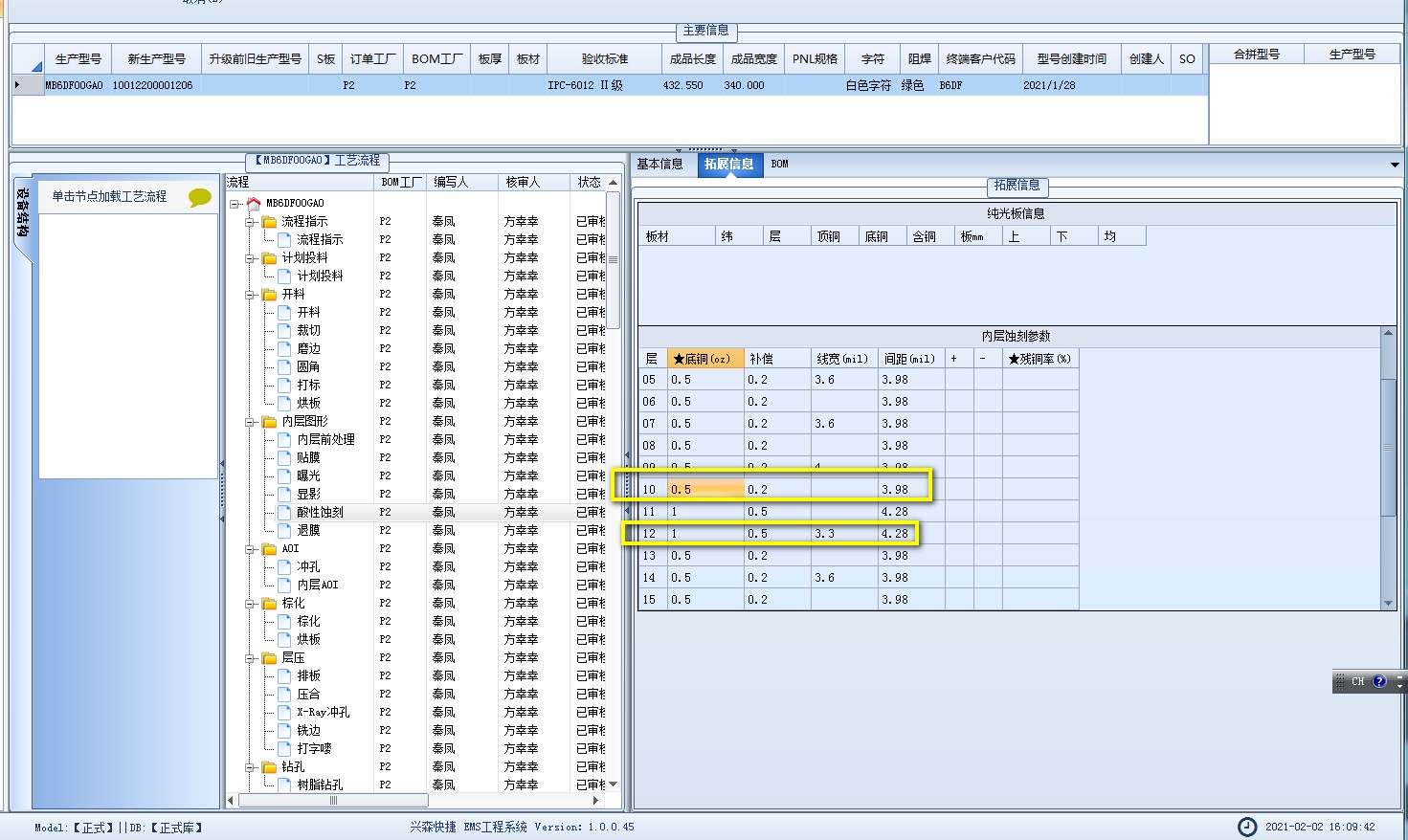Click the page icon beside 内层AOI
The image size is (1408, 840).
284,585
